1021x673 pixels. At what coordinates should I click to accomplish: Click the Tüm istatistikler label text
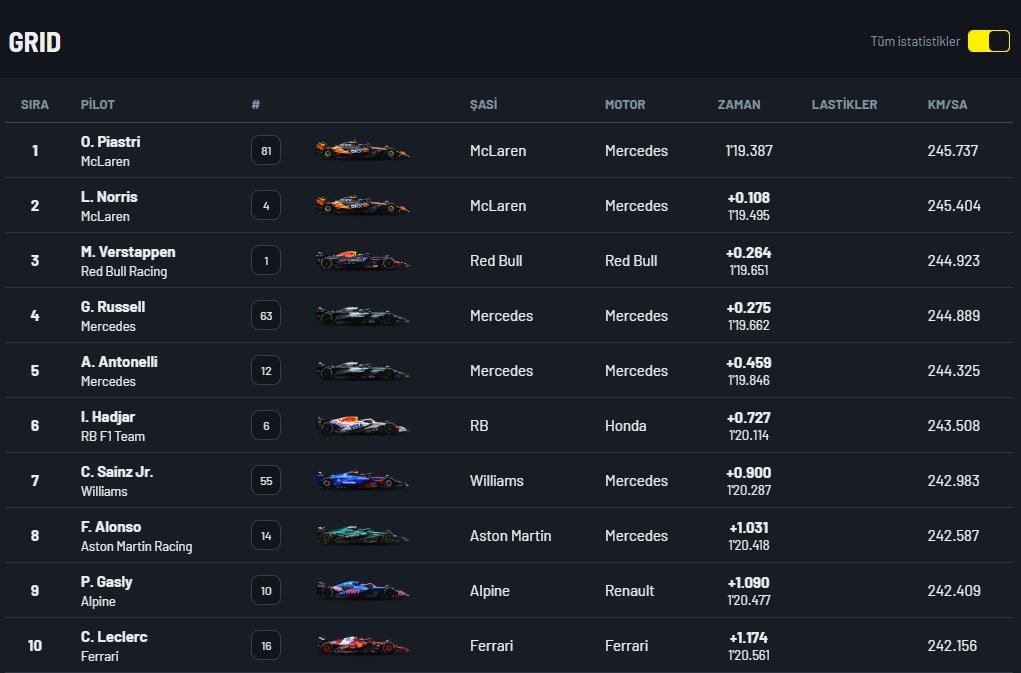tap(914, 42)
